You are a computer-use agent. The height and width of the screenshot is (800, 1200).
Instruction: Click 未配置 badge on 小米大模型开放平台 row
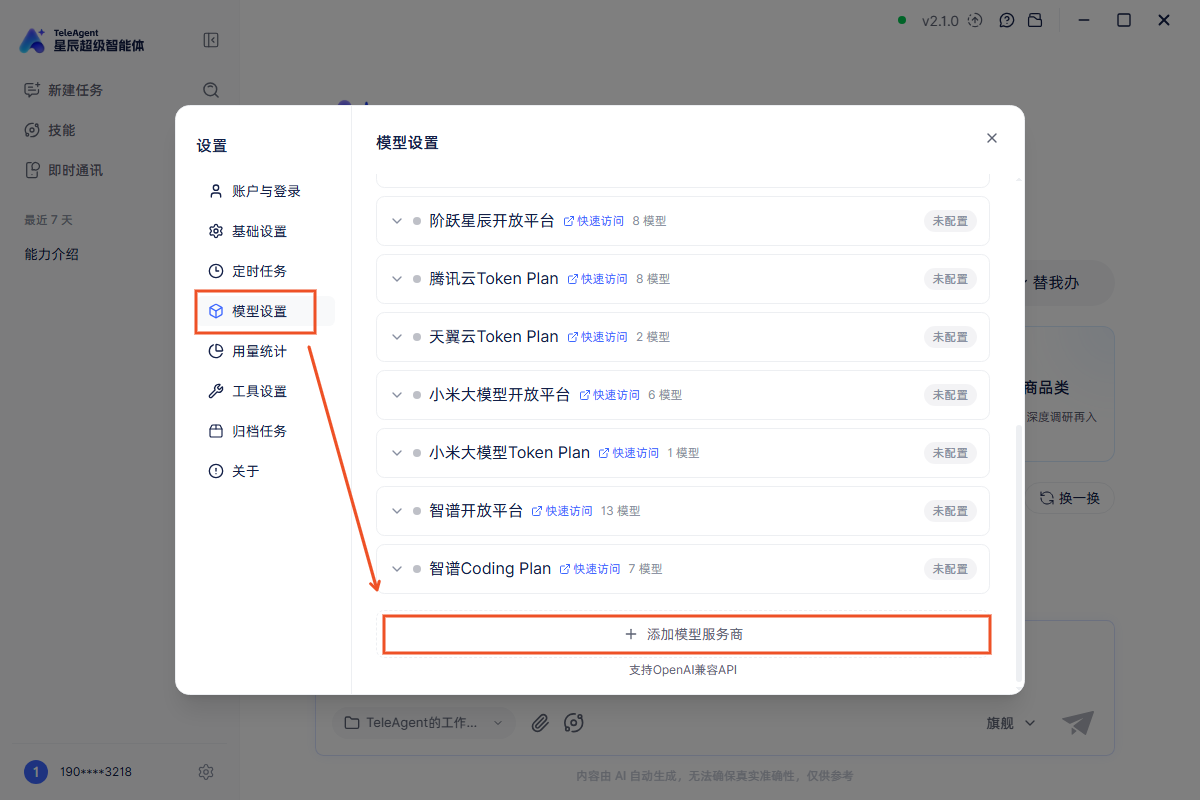click(x=950, y=395)
